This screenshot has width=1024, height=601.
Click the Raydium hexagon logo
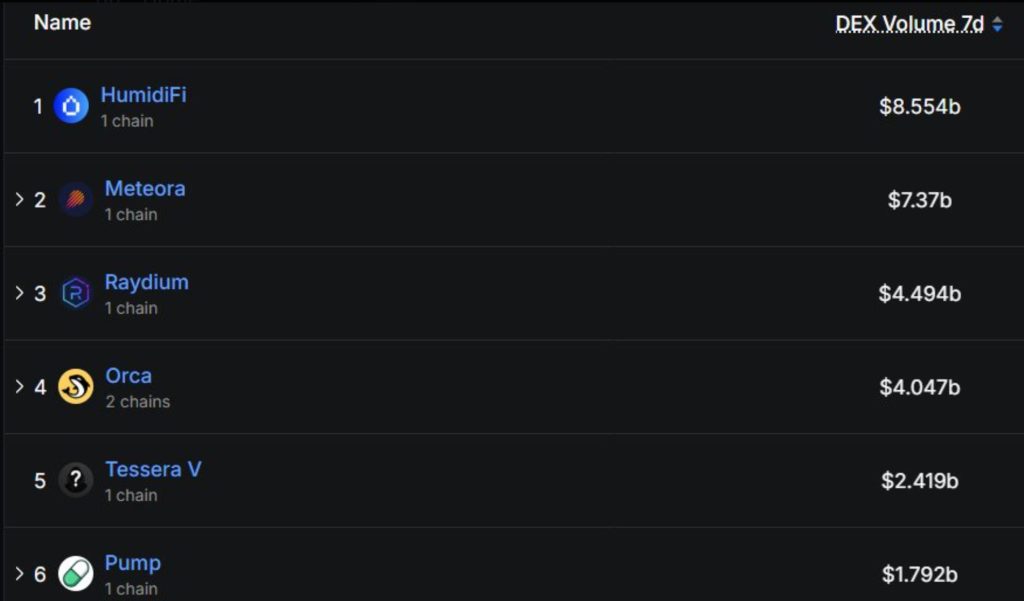(75, 293)
